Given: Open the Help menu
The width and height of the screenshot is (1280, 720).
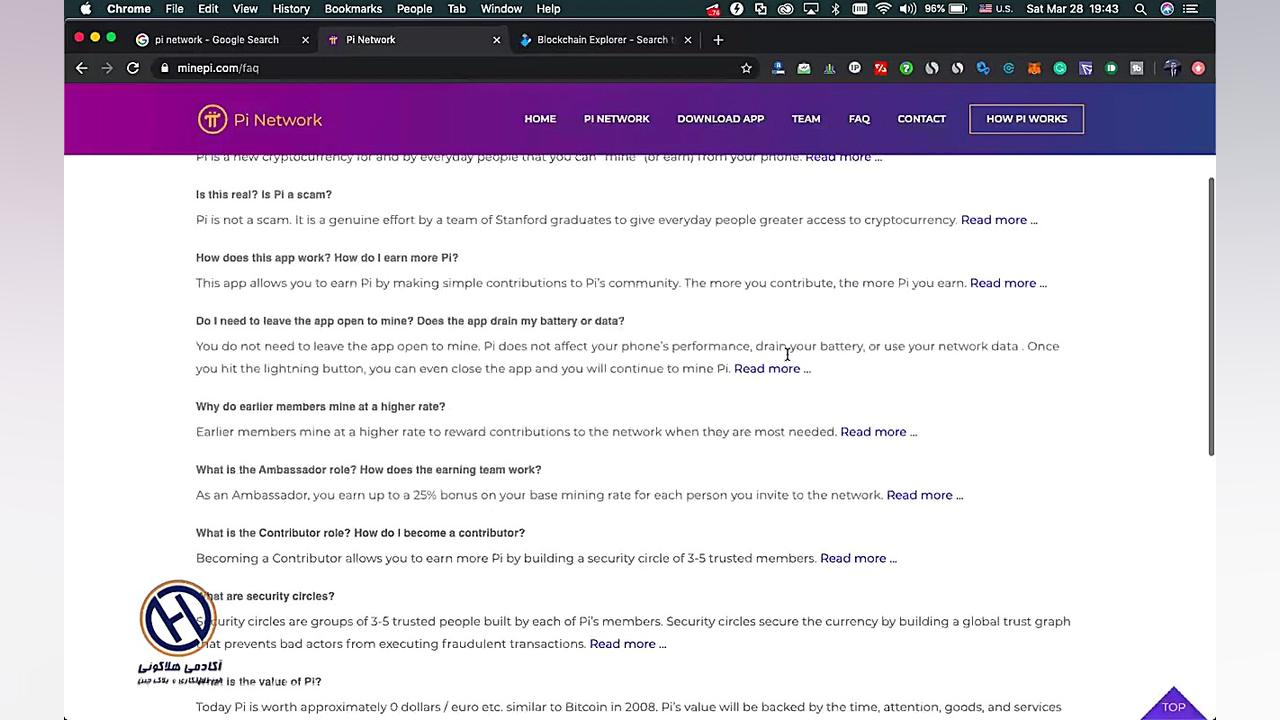Looking at the screenshot, I should pyautogui.click(x=548, y=9).
